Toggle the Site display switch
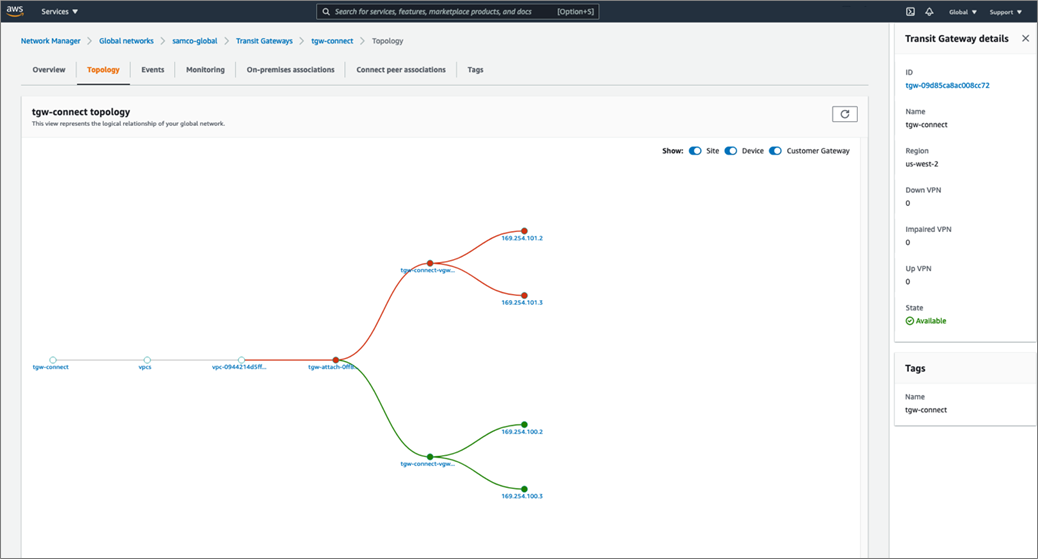1038x559 pixels. pyautogui.click(x=695, y=151)
